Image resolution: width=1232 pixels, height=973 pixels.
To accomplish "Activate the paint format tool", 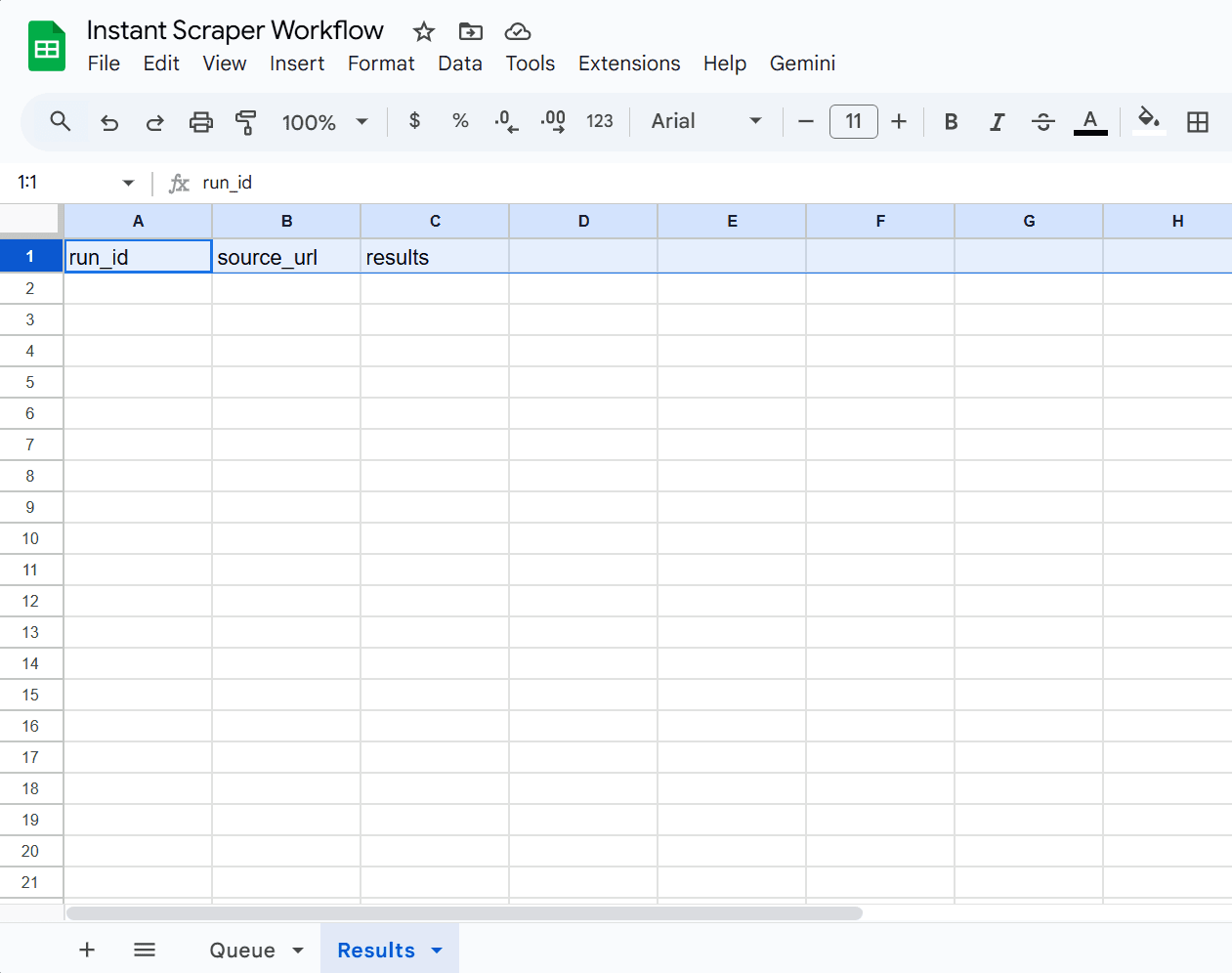I will point(246,122).
